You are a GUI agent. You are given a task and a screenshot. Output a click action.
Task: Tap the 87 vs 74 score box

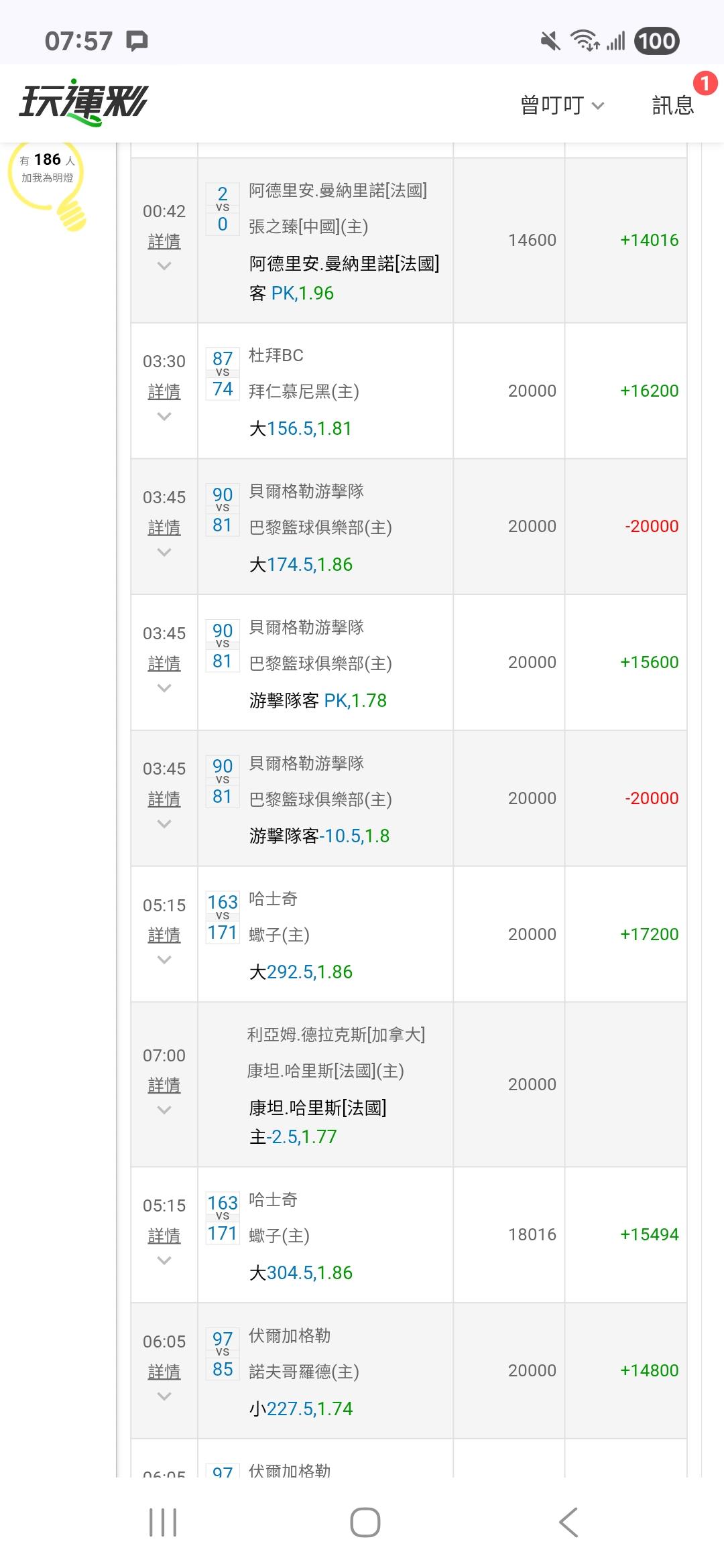223,374
